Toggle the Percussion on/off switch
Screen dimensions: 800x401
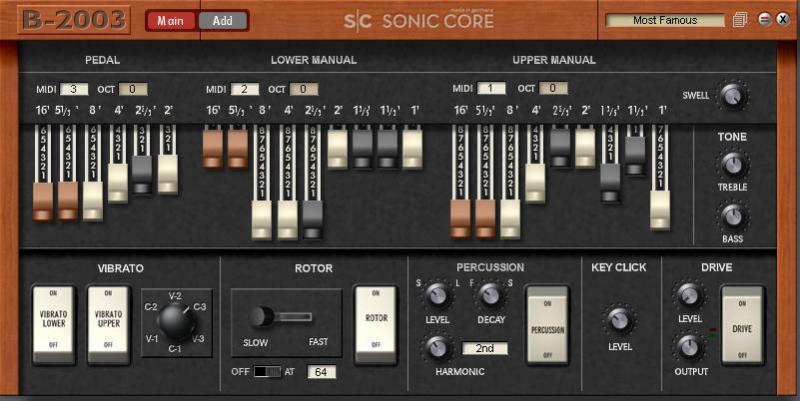547,325
